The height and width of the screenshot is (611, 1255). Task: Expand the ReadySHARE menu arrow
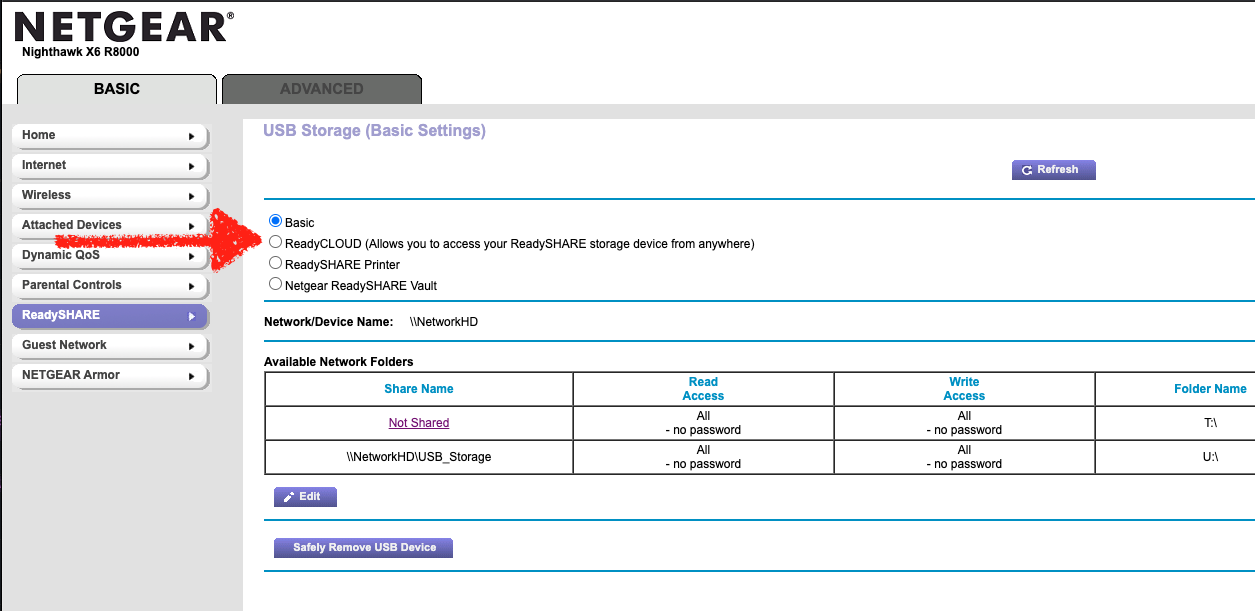pyautogui.click(x=191, y=316)
